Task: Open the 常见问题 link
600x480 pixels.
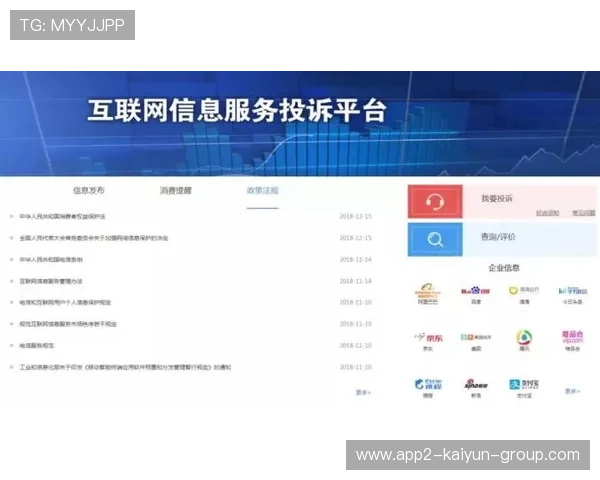Action: pos(584,213)
